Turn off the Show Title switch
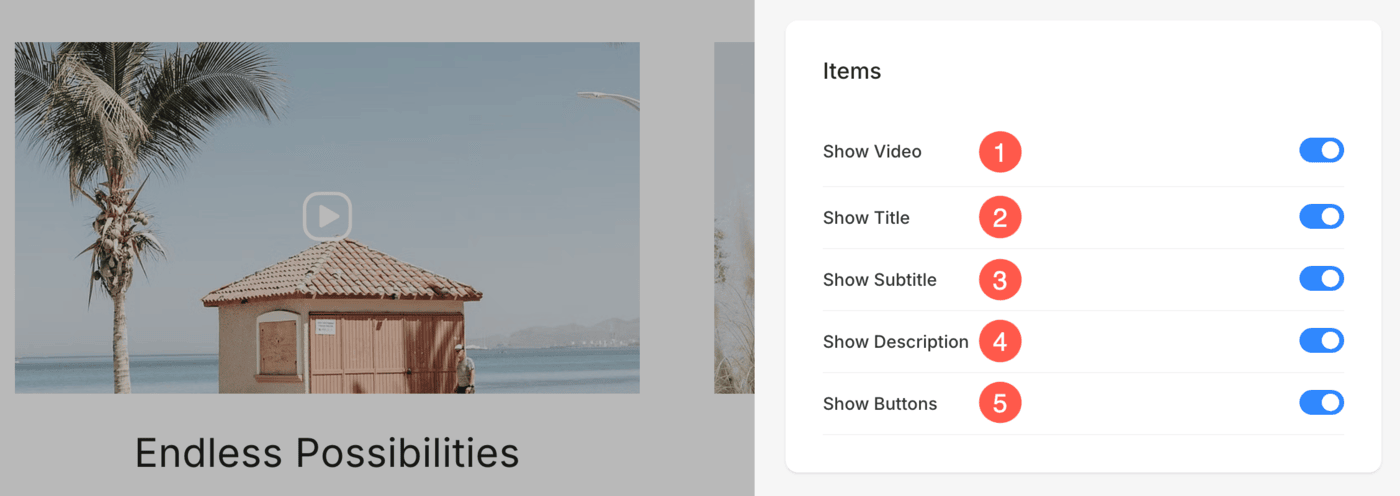Viewport: 1400px width, 496px height. click(1321, 217)
